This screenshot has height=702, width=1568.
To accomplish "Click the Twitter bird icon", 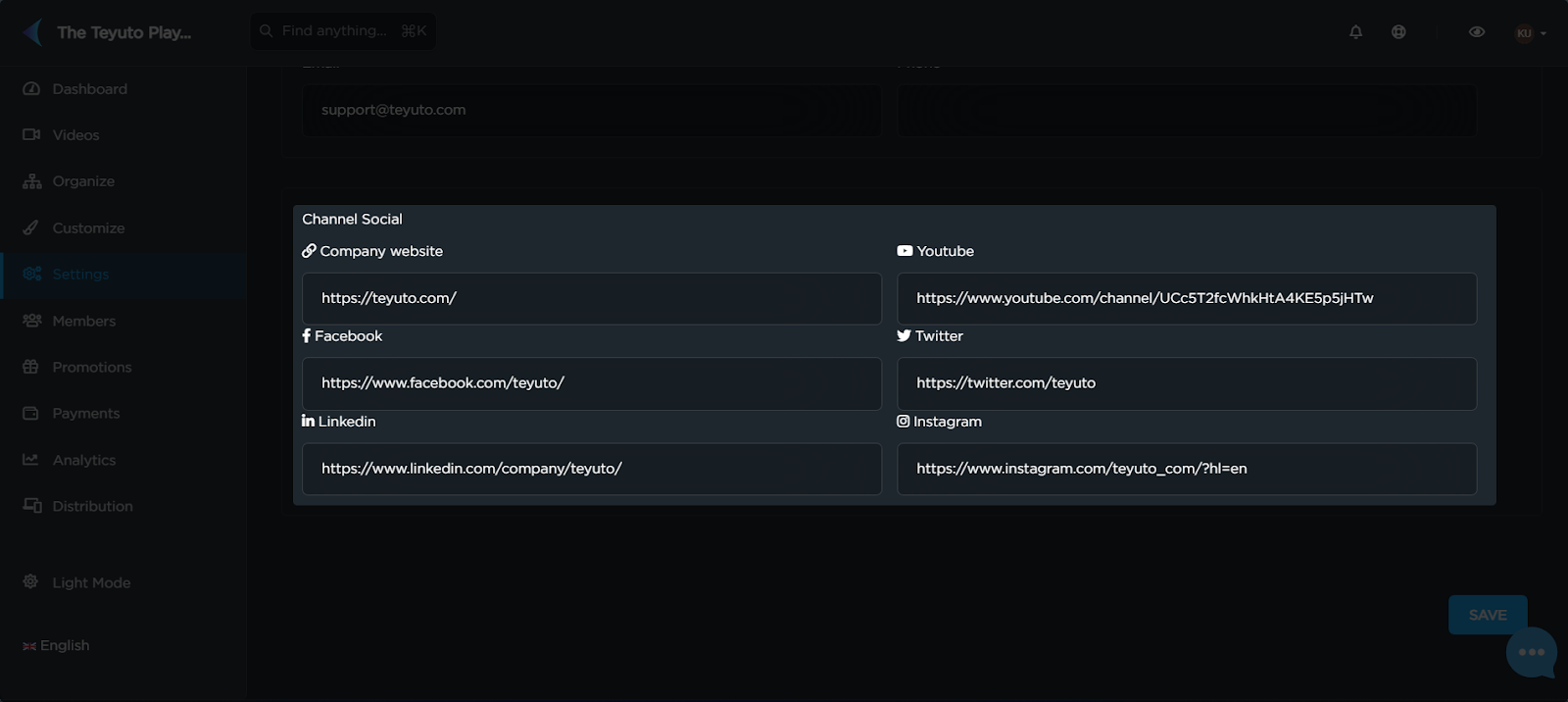I will [904, 336].
